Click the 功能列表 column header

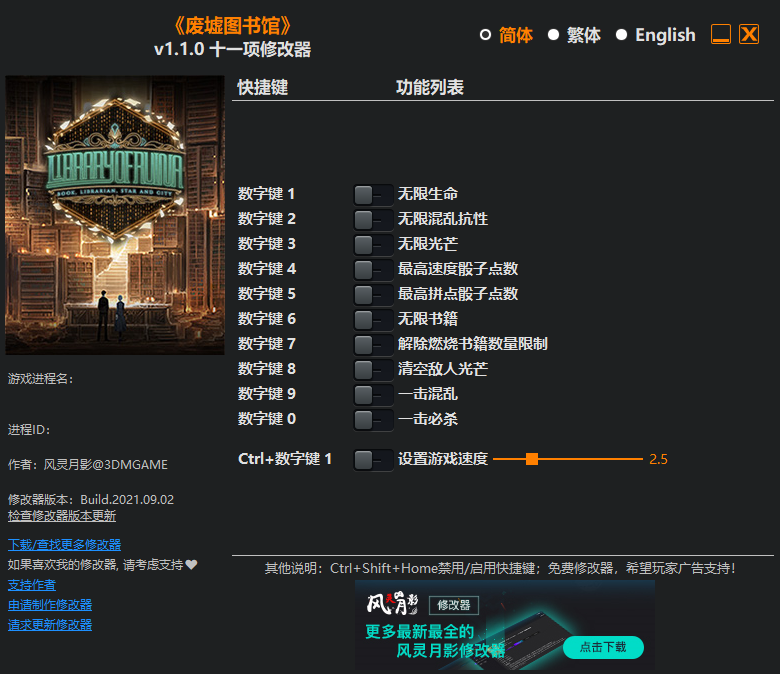[430, 88]
